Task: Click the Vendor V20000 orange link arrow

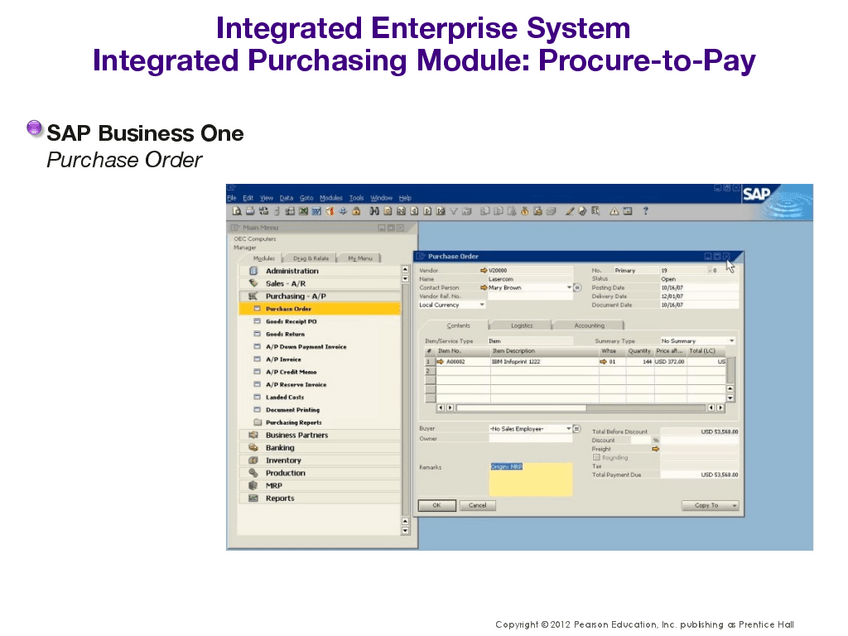Action: point(483,270)
